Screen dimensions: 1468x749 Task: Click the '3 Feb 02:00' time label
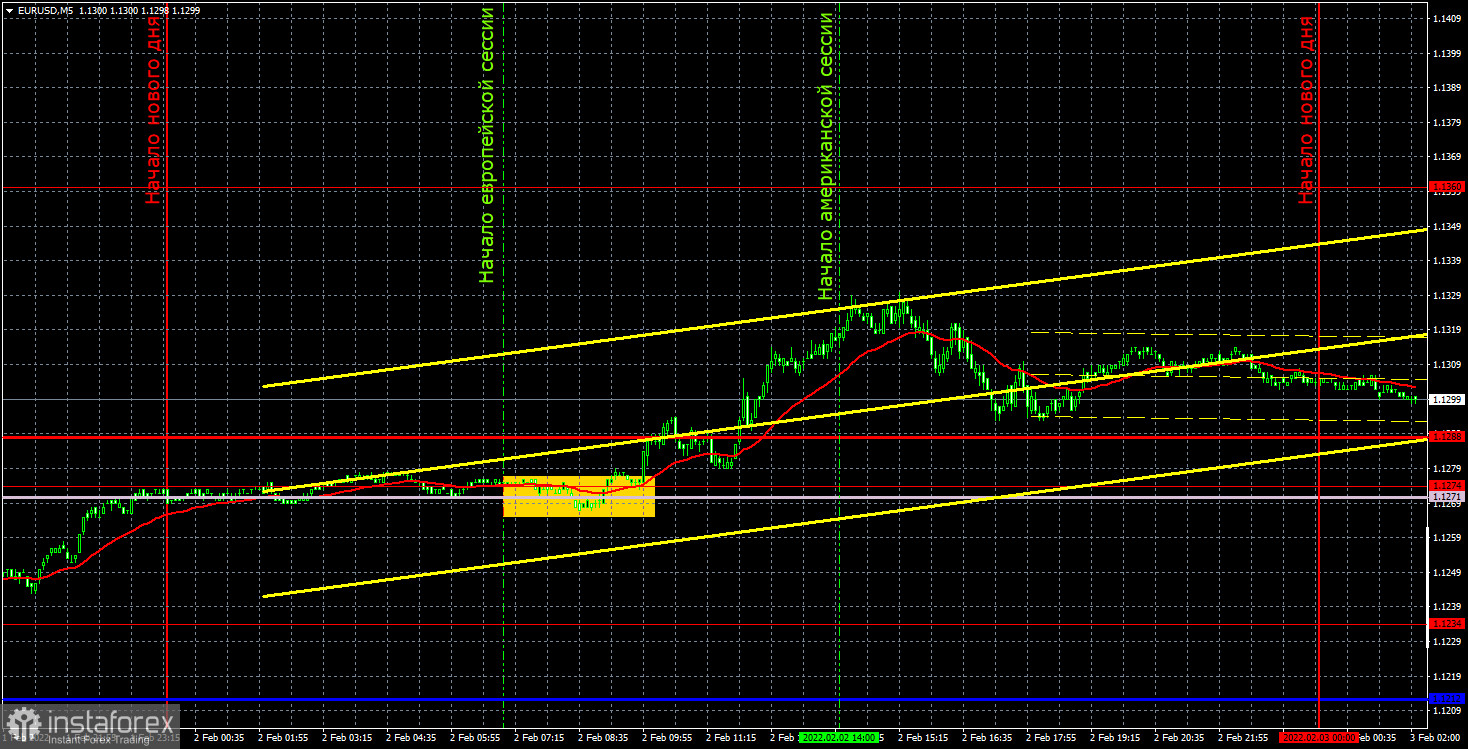click(x=1435, y=737)
